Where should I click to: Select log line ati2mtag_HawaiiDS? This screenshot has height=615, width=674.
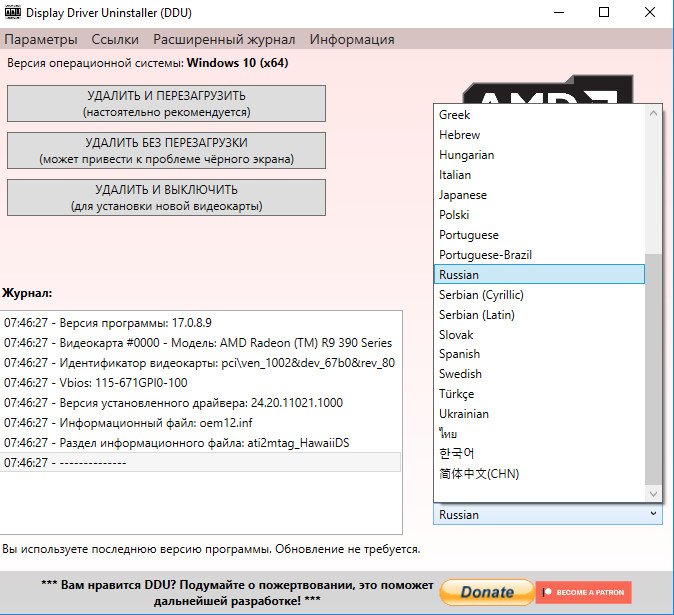pyautogui.click(x=200, y=443)
